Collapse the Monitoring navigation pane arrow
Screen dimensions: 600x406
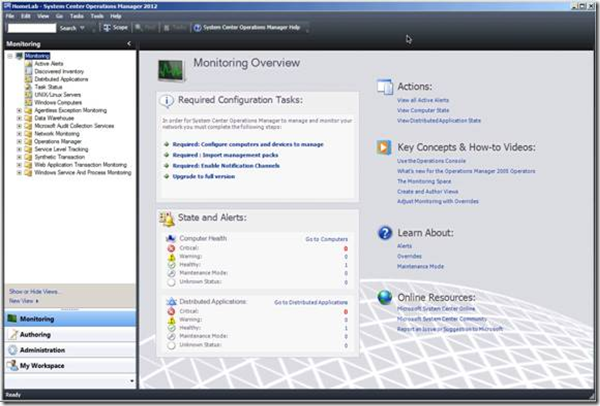(x=129, y=44)
